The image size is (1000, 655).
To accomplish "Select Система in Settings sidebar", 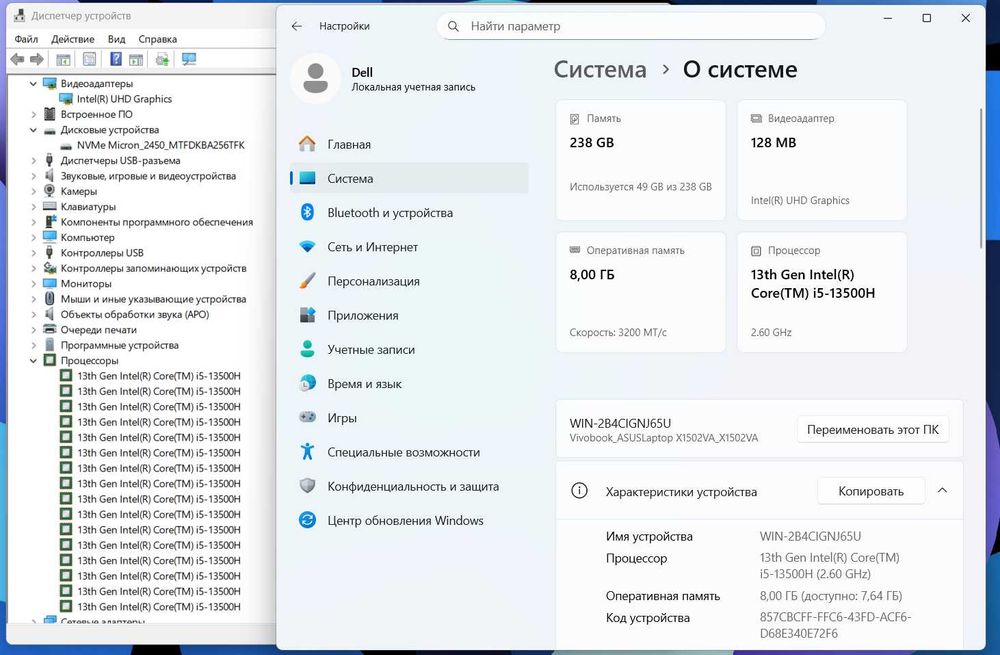I will tap(409, 179).
